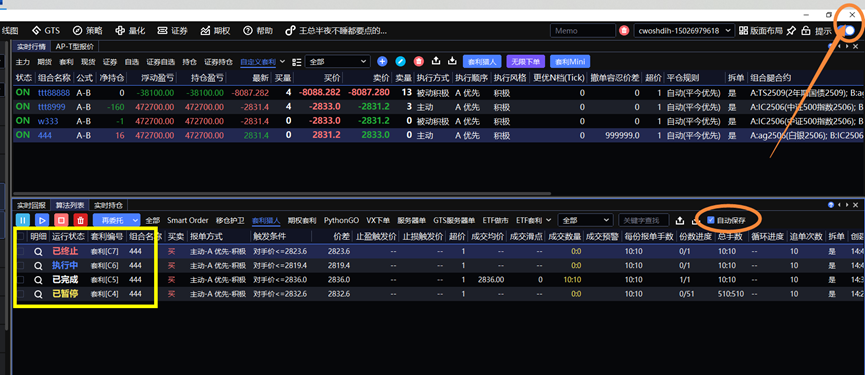Expand chevron beside 自定义套利
This screenshot has height=375, width=865.
click(282, 62)
